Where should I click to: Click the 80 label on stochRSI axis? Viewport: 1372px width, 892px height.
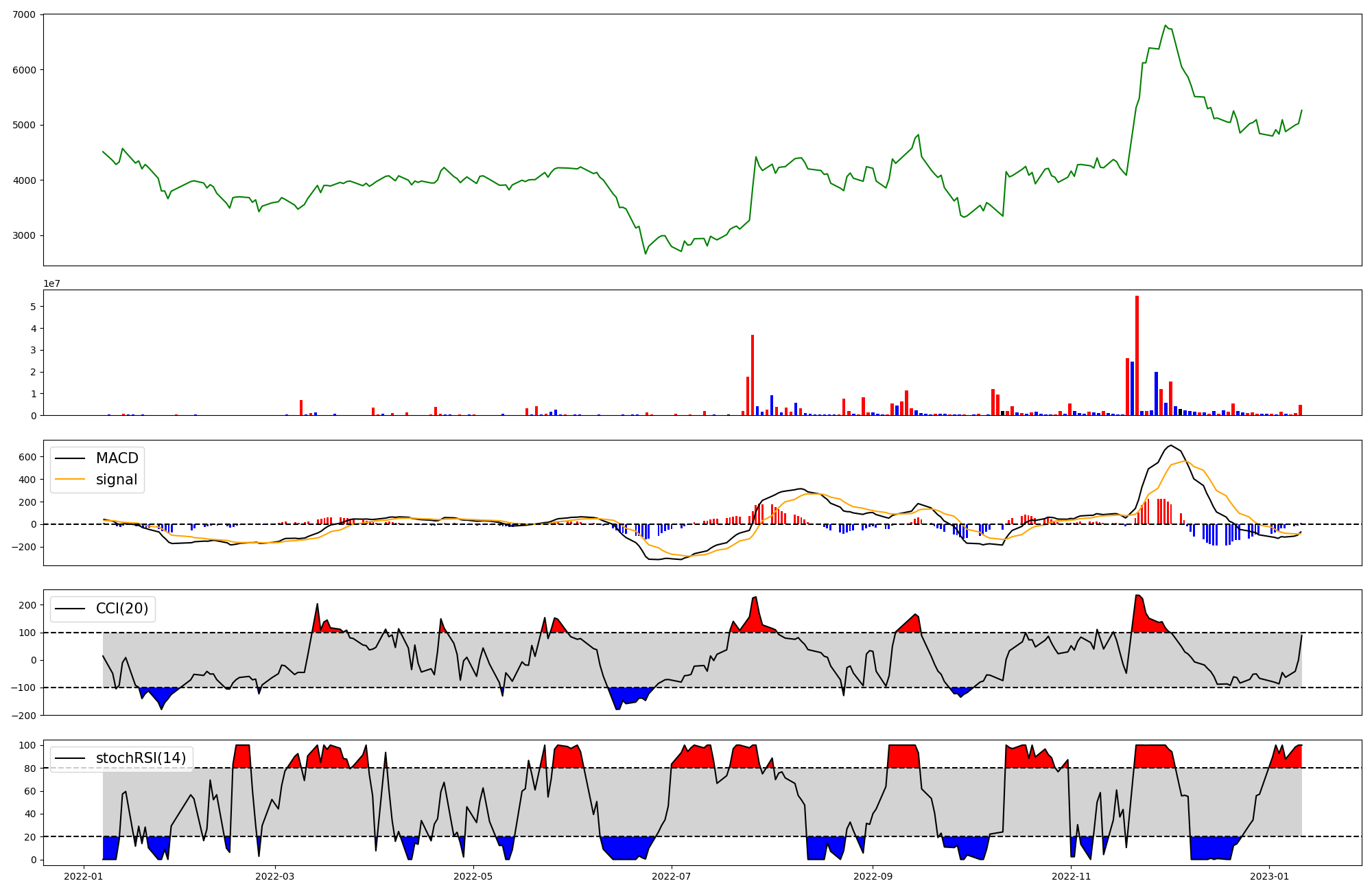(32, 768)
